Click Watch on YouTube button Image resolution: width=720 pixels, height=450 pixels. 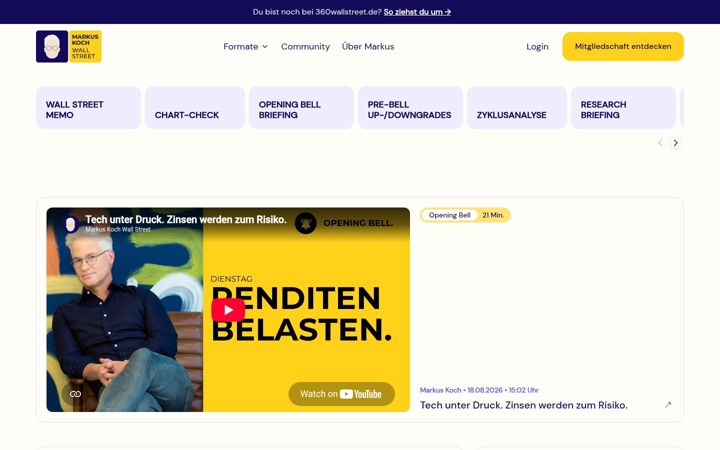coord(341,394)
